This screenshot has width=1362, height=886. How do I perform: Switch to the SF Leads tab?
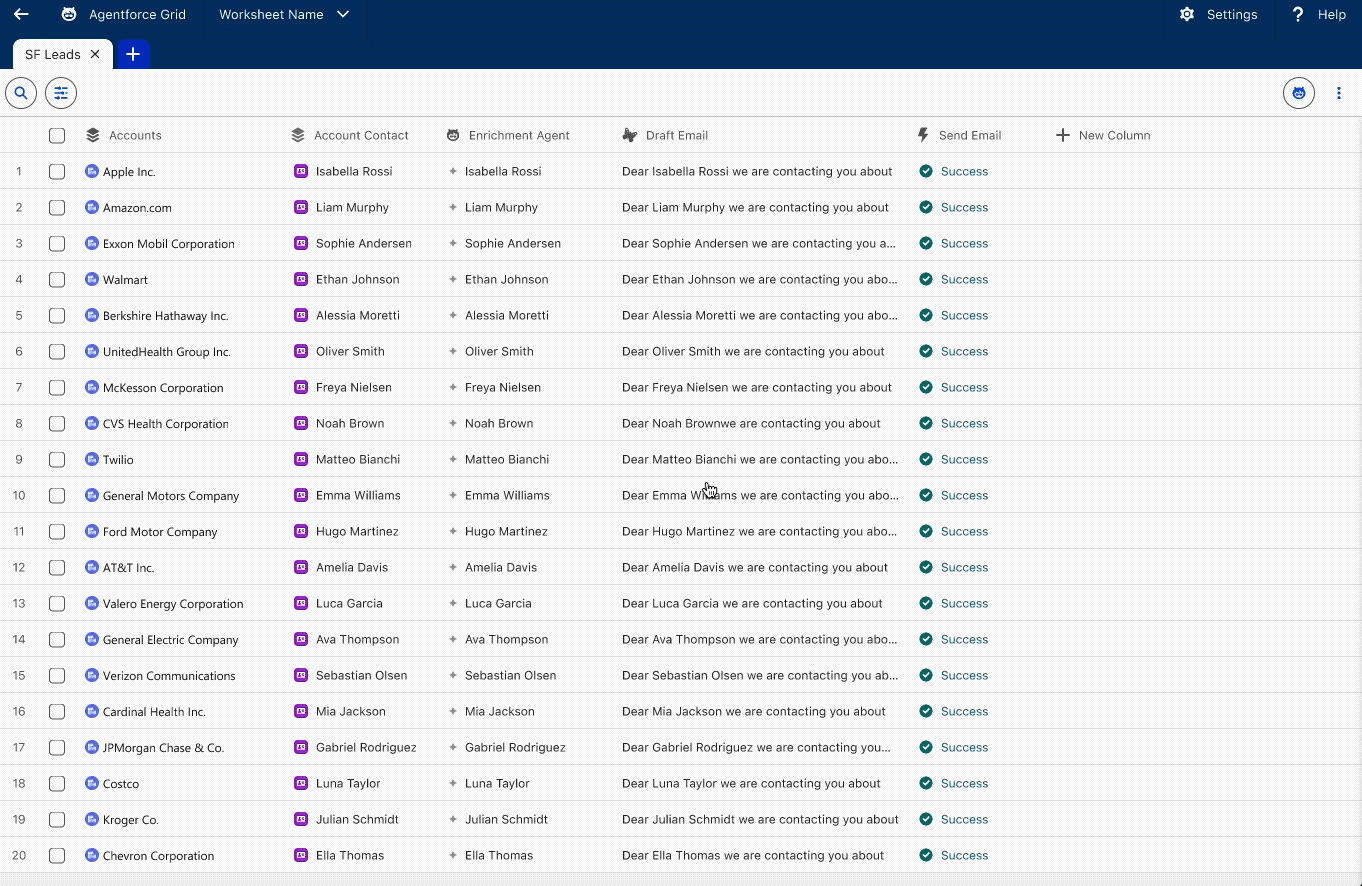click(52, 54)
